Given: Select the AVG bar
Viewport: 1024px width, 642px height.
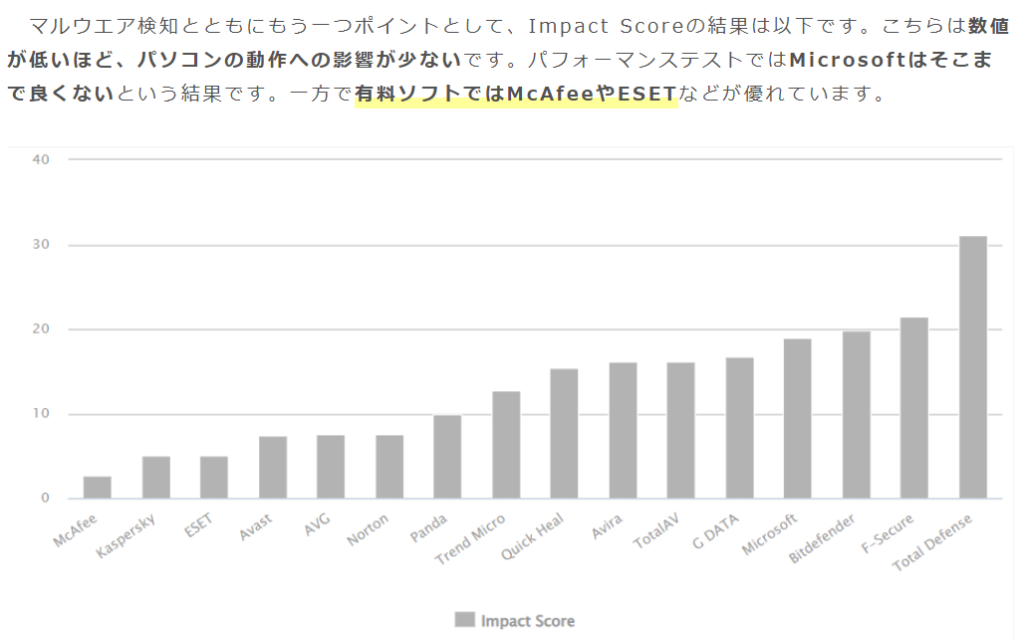Looking at the screenshot, I should (331, 467).
